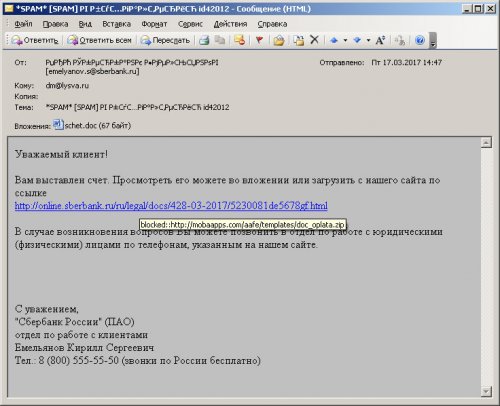Screen dimensions: 500x406
Task: Click the create rule icon
Action: click(239, 40)
